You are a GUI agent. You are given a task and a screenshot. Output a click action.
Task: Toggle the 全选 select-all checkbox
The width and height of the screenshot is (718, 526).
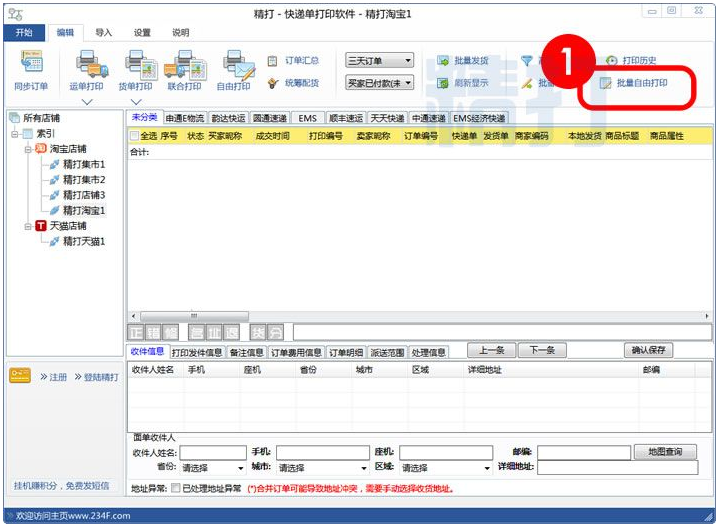pos(134,136)
